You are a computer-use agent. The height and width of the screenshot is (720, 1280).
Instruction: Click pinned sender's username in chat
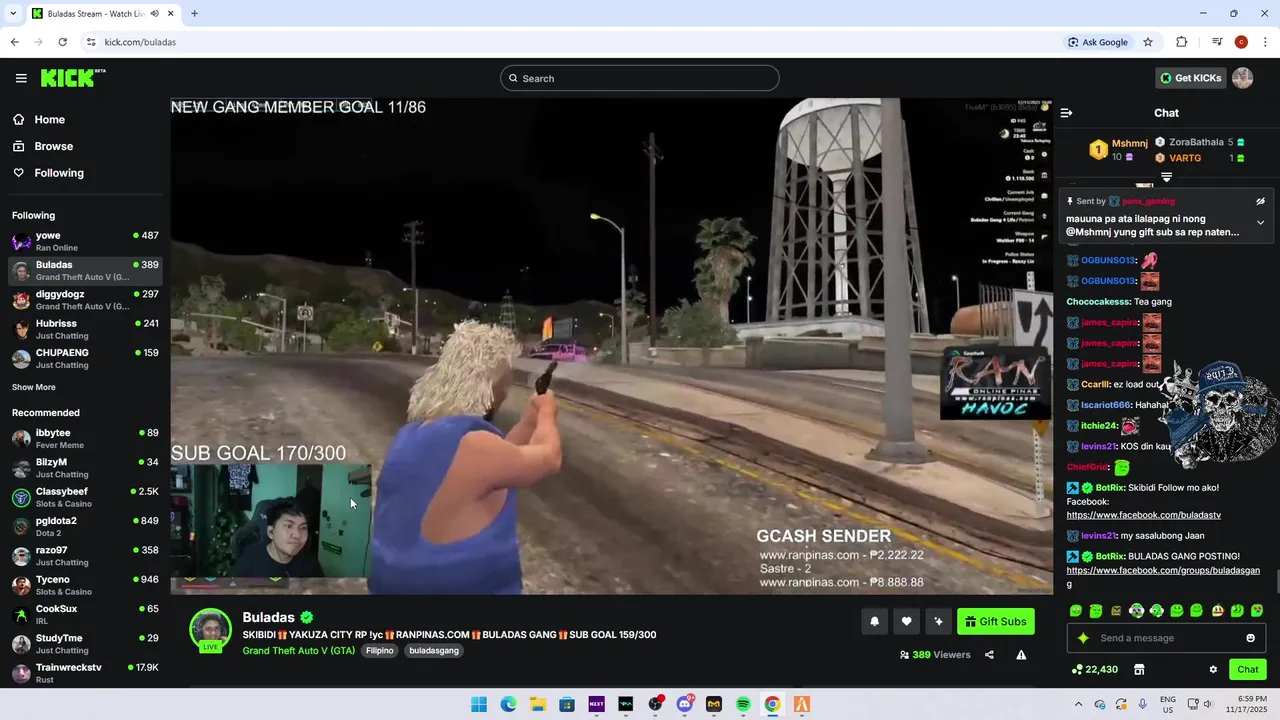pos(1147,201)
